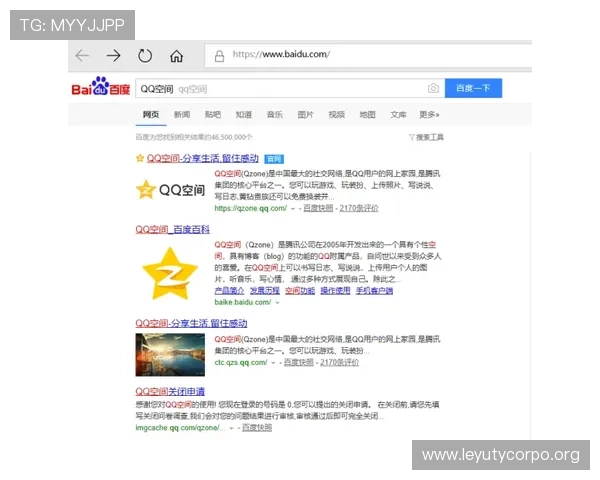Expand dropdown arrow after qzone.qq.com URL
Image resolution: width=600 pixels, height=480 pixels.
pyautogui.click(x=293, y=209)
